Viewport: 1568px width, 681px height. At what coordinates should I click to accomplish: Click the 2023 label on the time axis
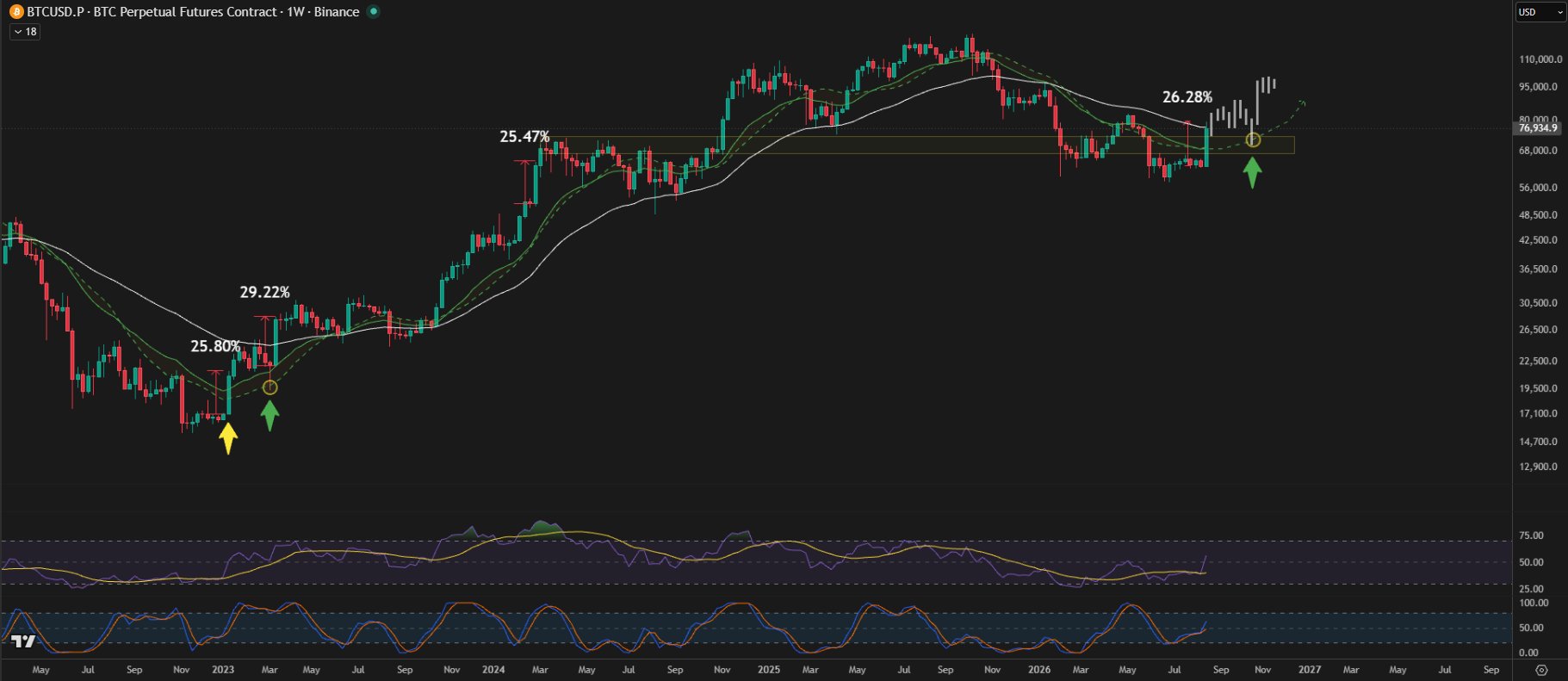point(223,670)
